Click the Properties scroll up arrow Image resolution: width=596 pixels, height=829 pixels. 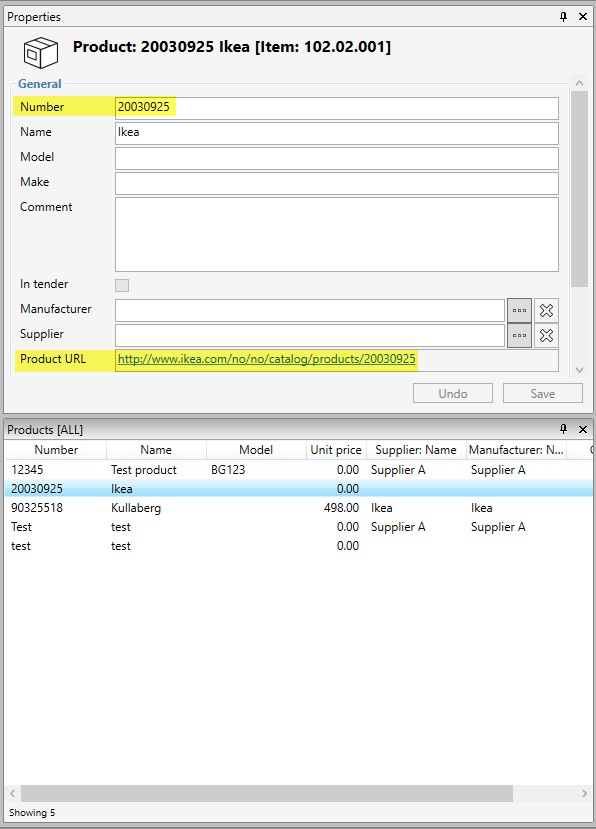[580, 84]
